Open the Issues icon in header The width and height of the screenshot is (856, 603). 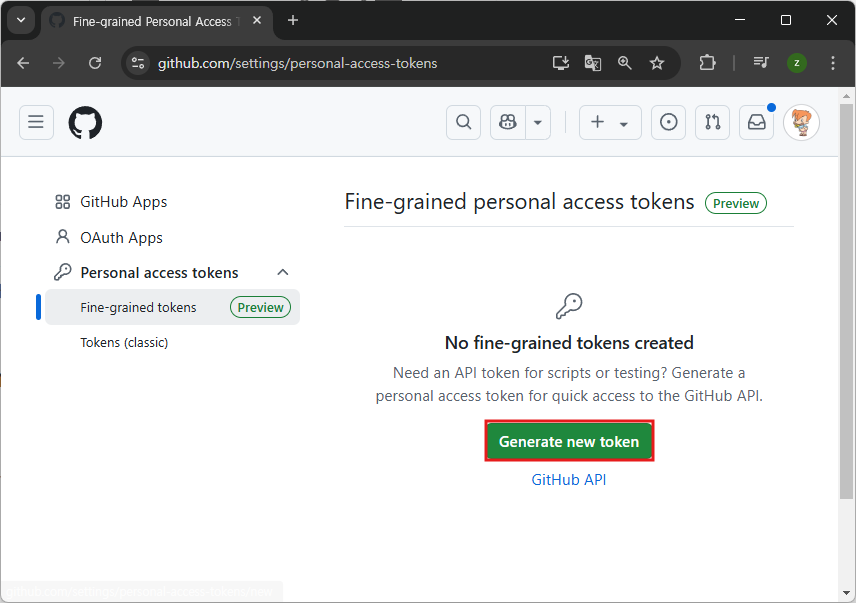pos(668,122)
